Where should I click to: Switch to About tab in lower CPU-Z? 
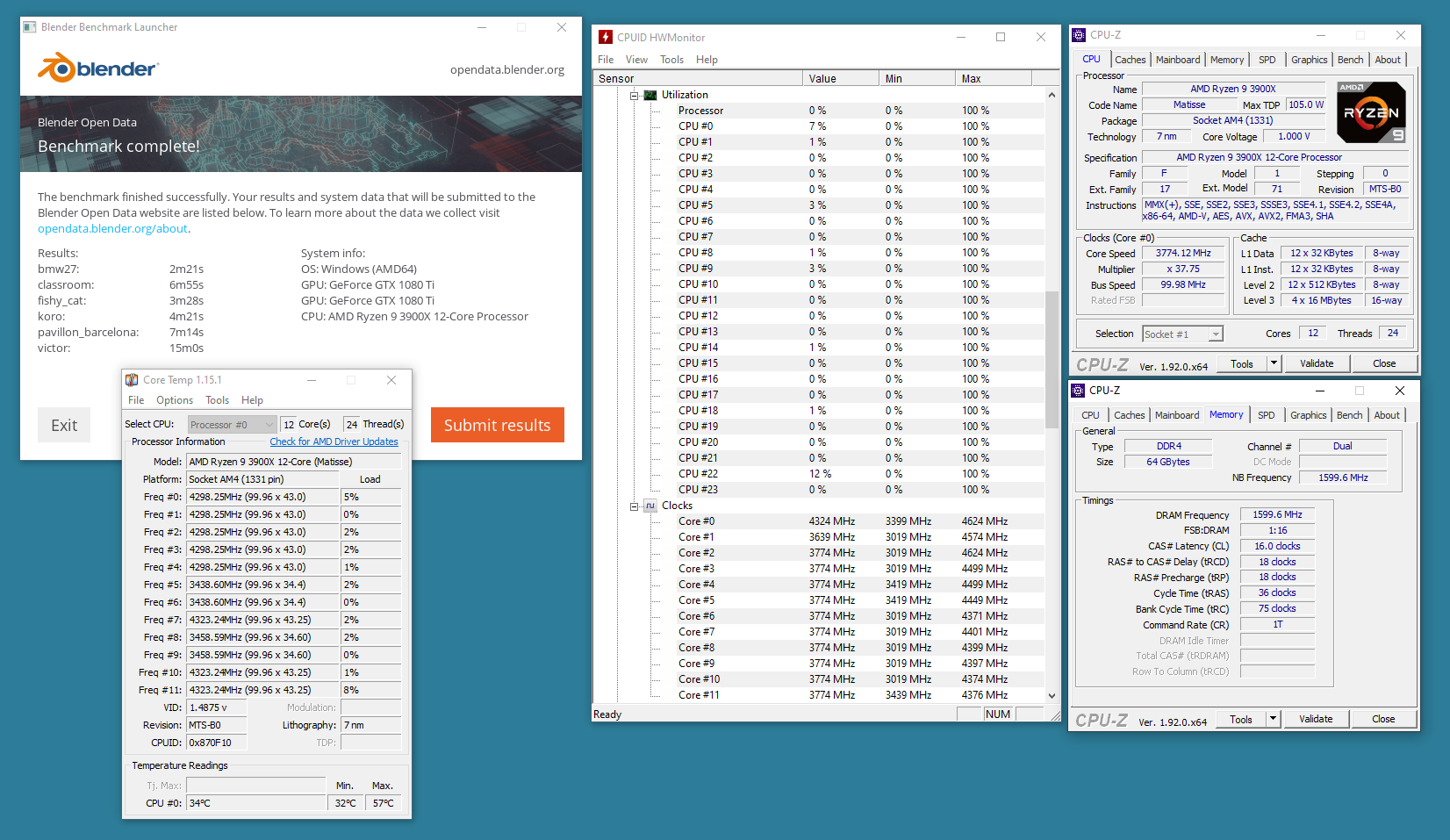pos(1387,415)
